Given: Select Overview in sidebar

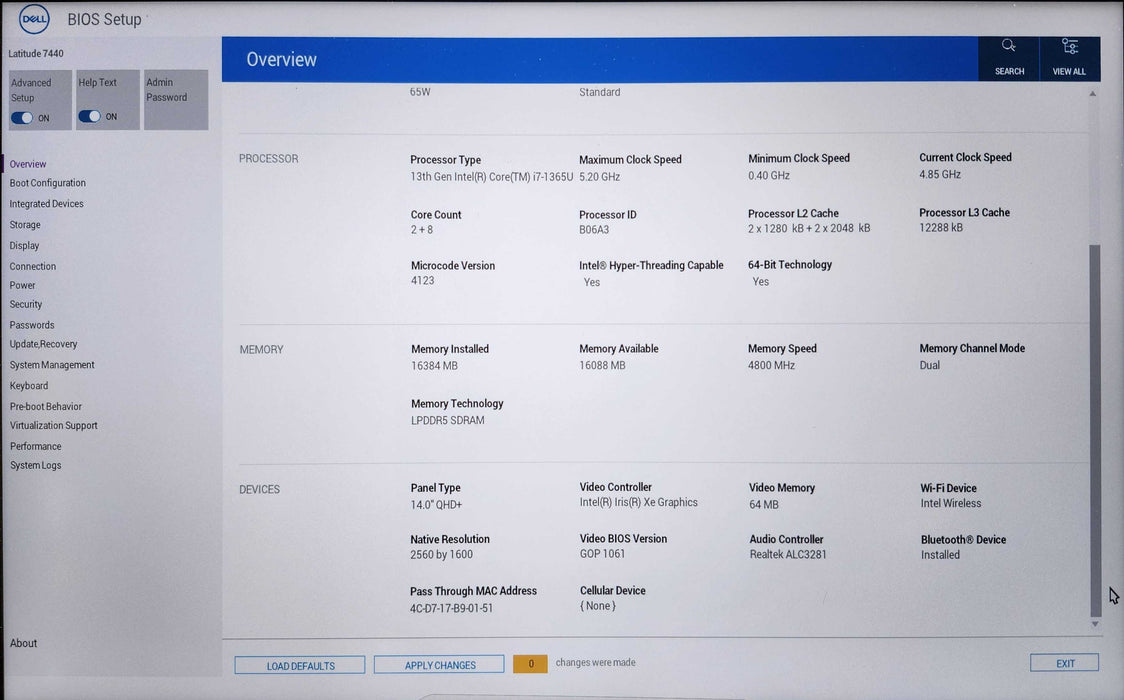Looking at the screenshot, I should pyautogui.click(x=28, y=164).
